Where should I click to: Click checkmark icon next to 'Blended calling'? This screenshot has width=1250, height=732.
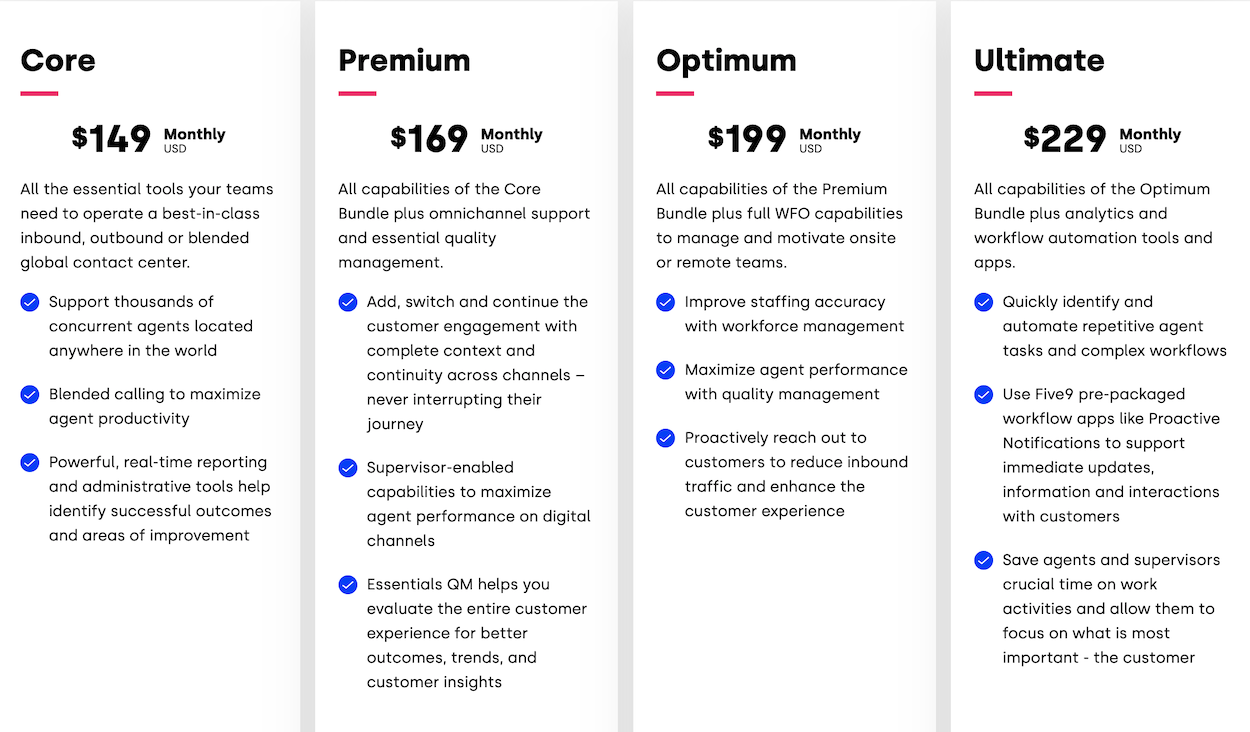coord(30,394)
